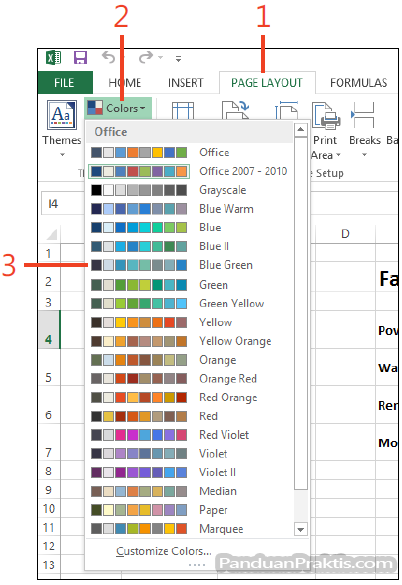Select the Green Yellow color scheme
This screenshot has height=585, width=402.
tap(189, 303)
